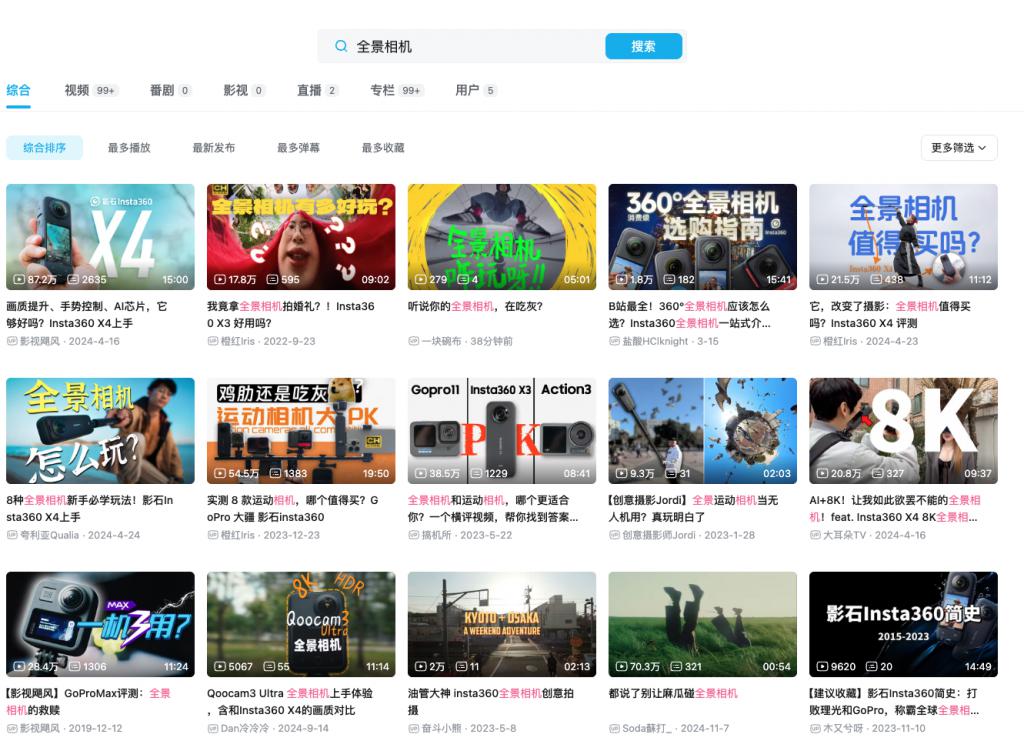Open the Insta360 X4 video thumbnail
Image resolution: width=1024 pixels, height=741 pixels.
click(x=101, y=237)
